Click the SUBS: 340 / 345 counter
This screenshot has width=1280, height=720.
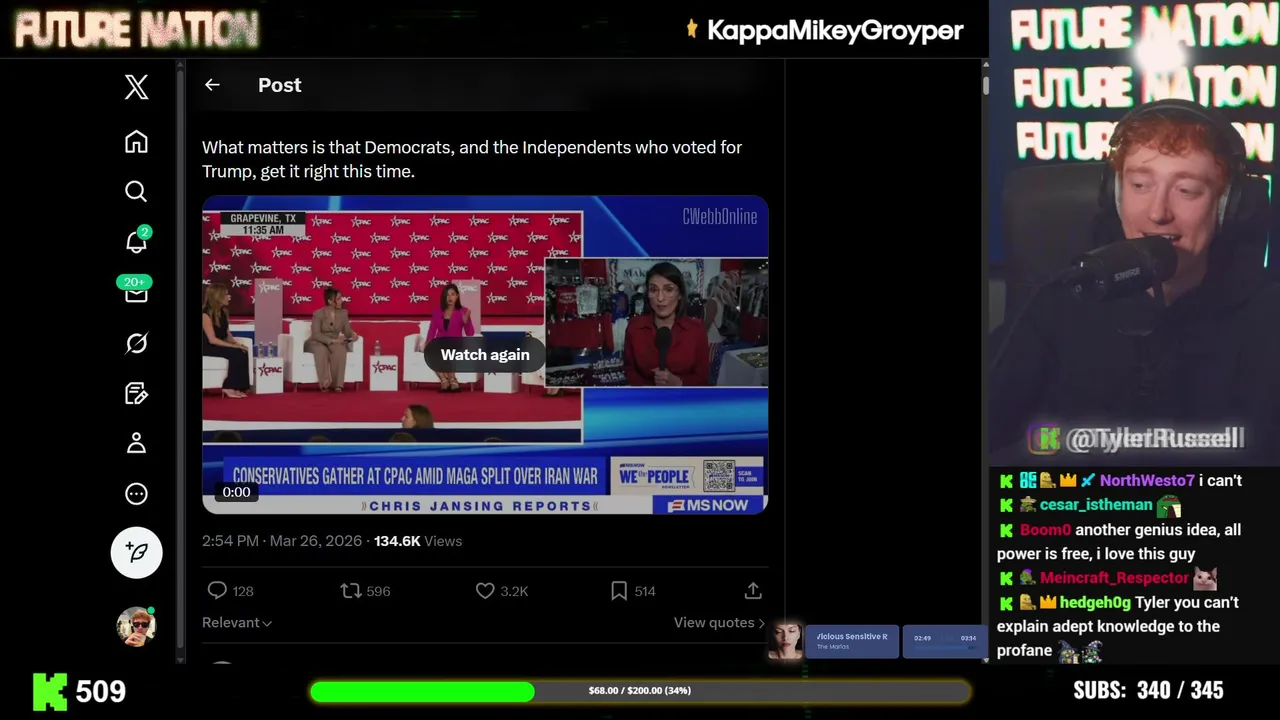(1148, 691)
